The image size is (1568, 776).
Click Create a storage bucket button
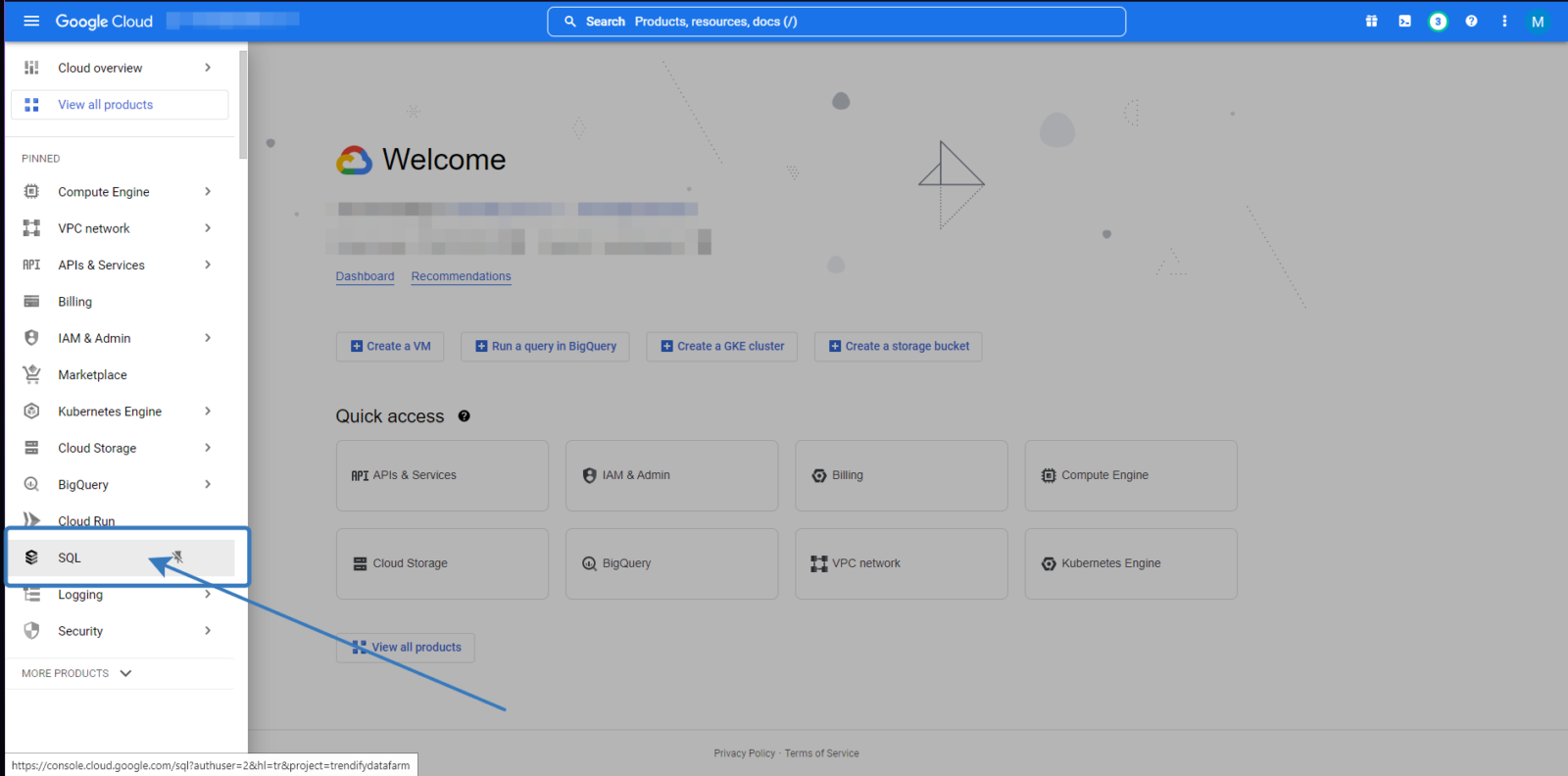[899, 346]
